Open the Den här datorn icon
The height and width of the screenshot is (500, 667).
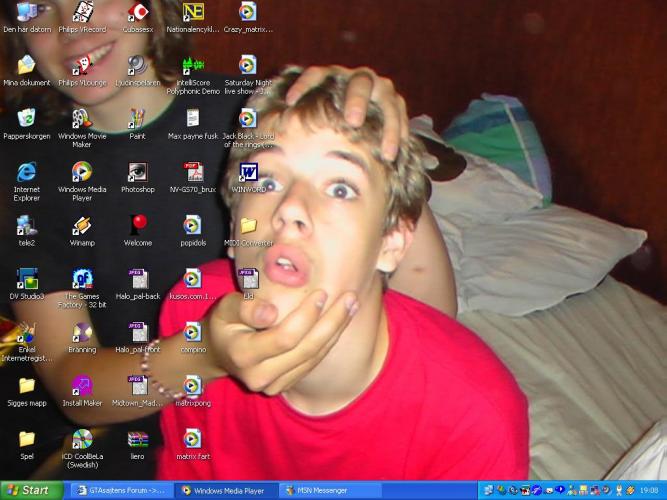coord(27,12)
